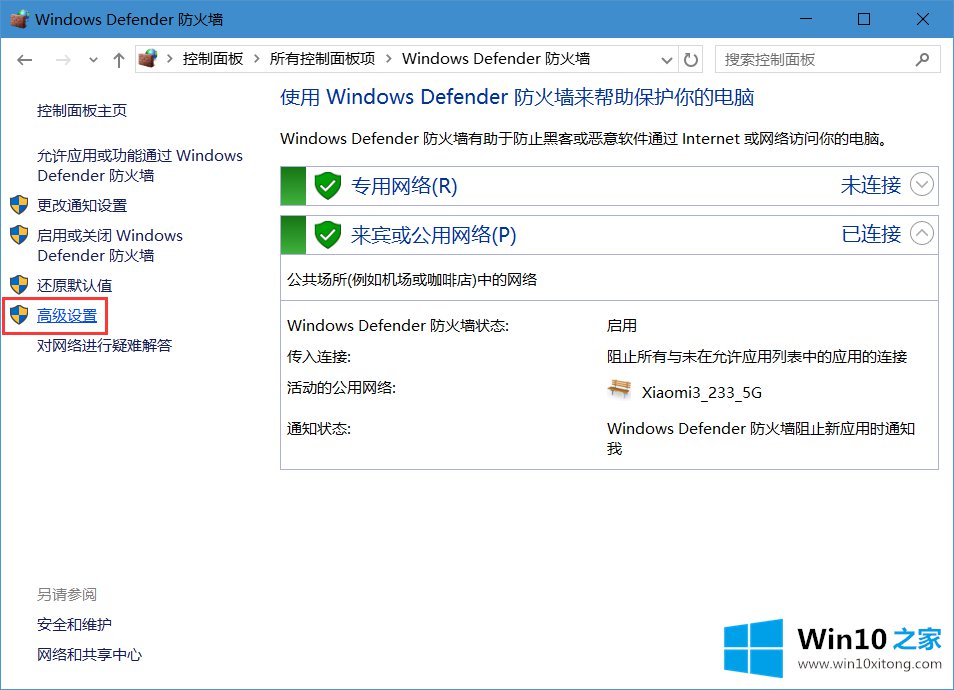Viewport: 954px width, 690px height.
Task: Click green shield icon of 专用网络
Action: coord(327,186)
